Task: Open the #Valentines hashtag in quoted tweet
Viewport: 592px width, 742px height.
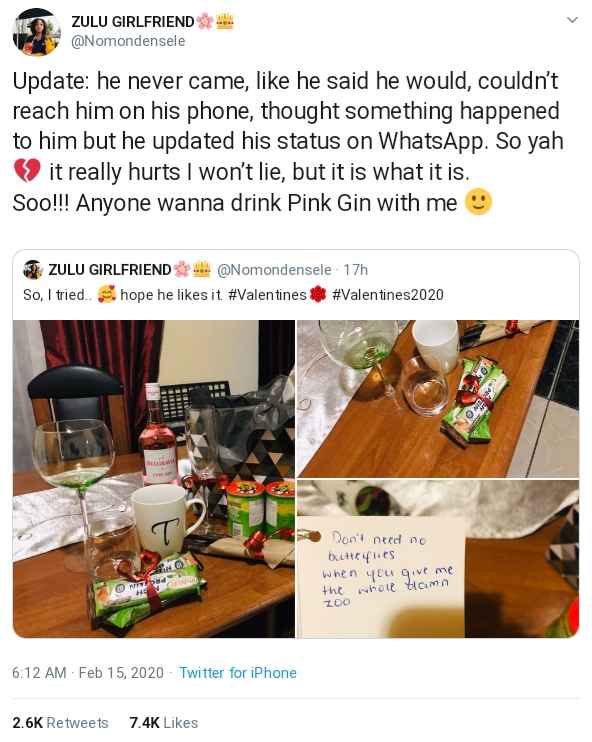Action: point(267,295)
